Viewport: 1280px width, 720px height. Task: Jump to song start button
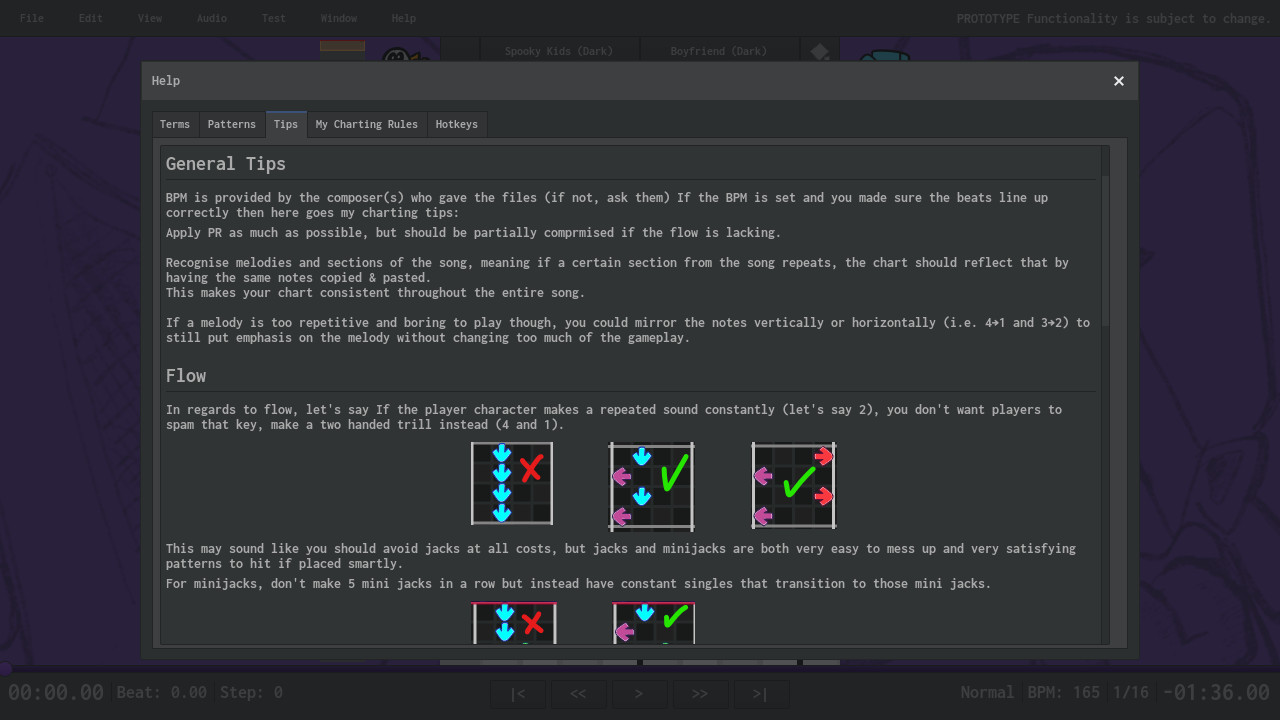coord(518,694)
